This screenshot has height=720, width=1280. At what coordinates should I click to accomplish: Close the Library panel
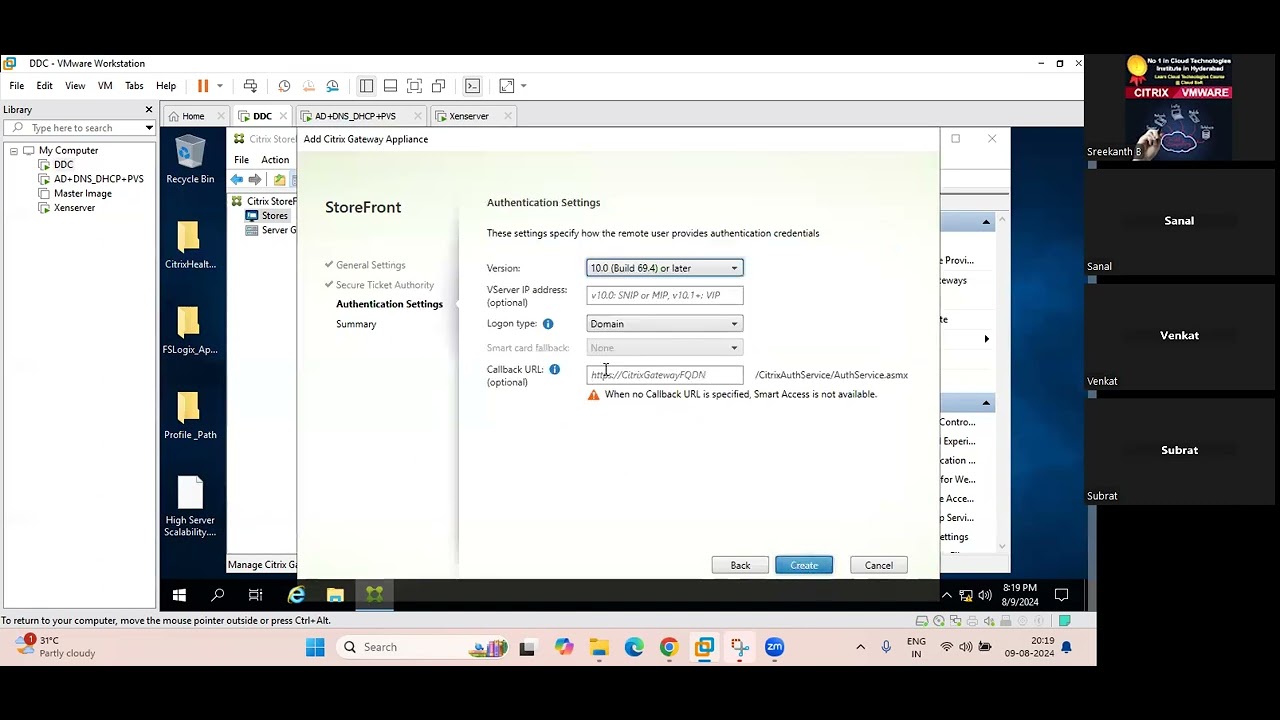tap(149, 110)
